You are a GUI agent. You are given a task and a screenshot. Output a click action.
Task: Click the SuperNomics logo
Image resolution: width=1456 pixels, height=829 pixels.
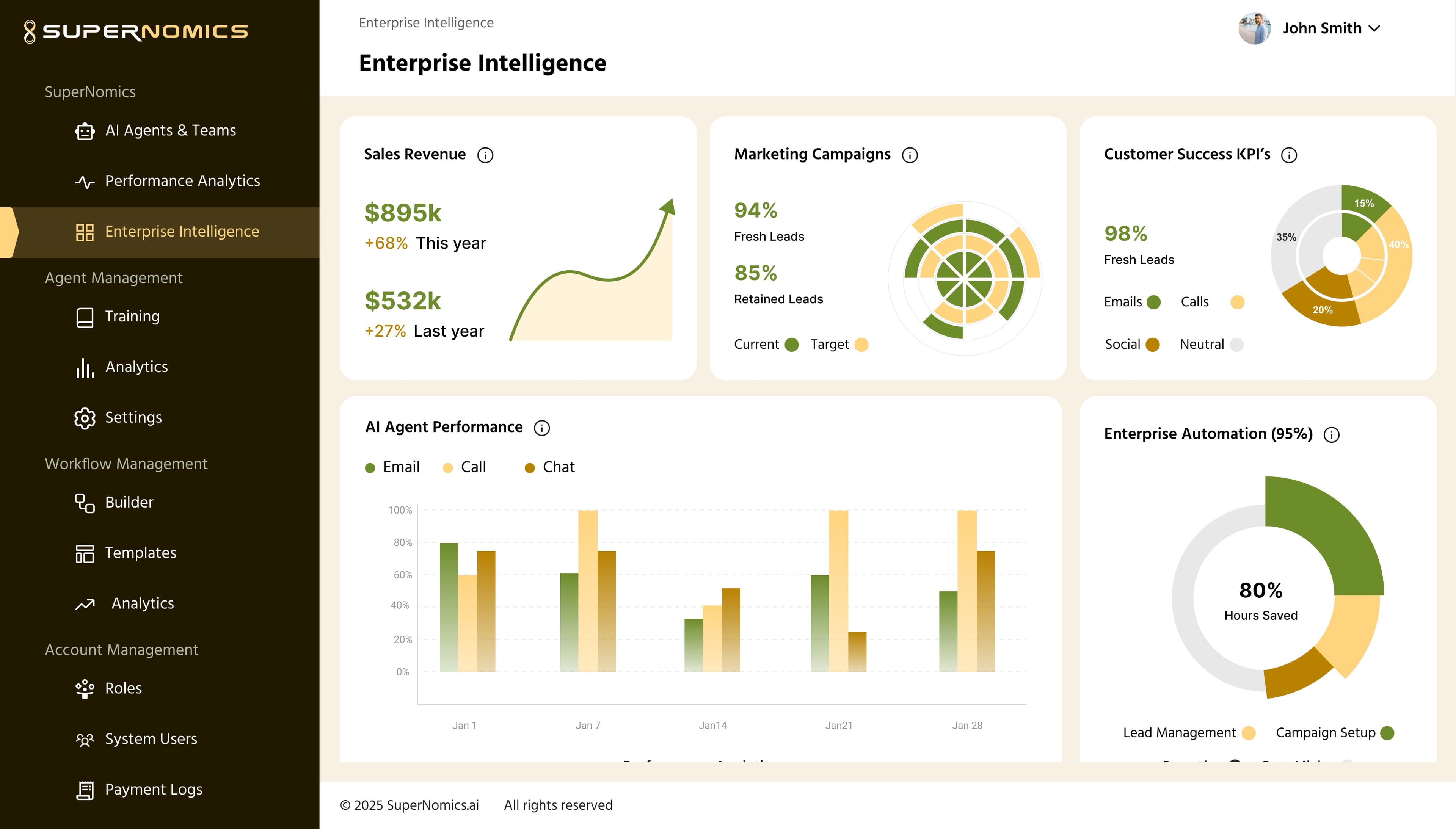[x=136, y=31]
